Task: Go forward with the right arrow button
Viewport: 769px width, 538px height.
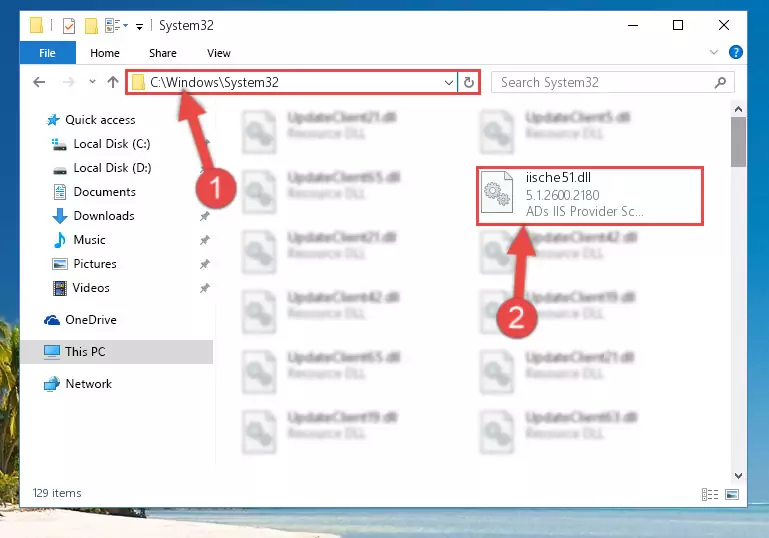Action: pyautogui.click(x=69, y=82)
